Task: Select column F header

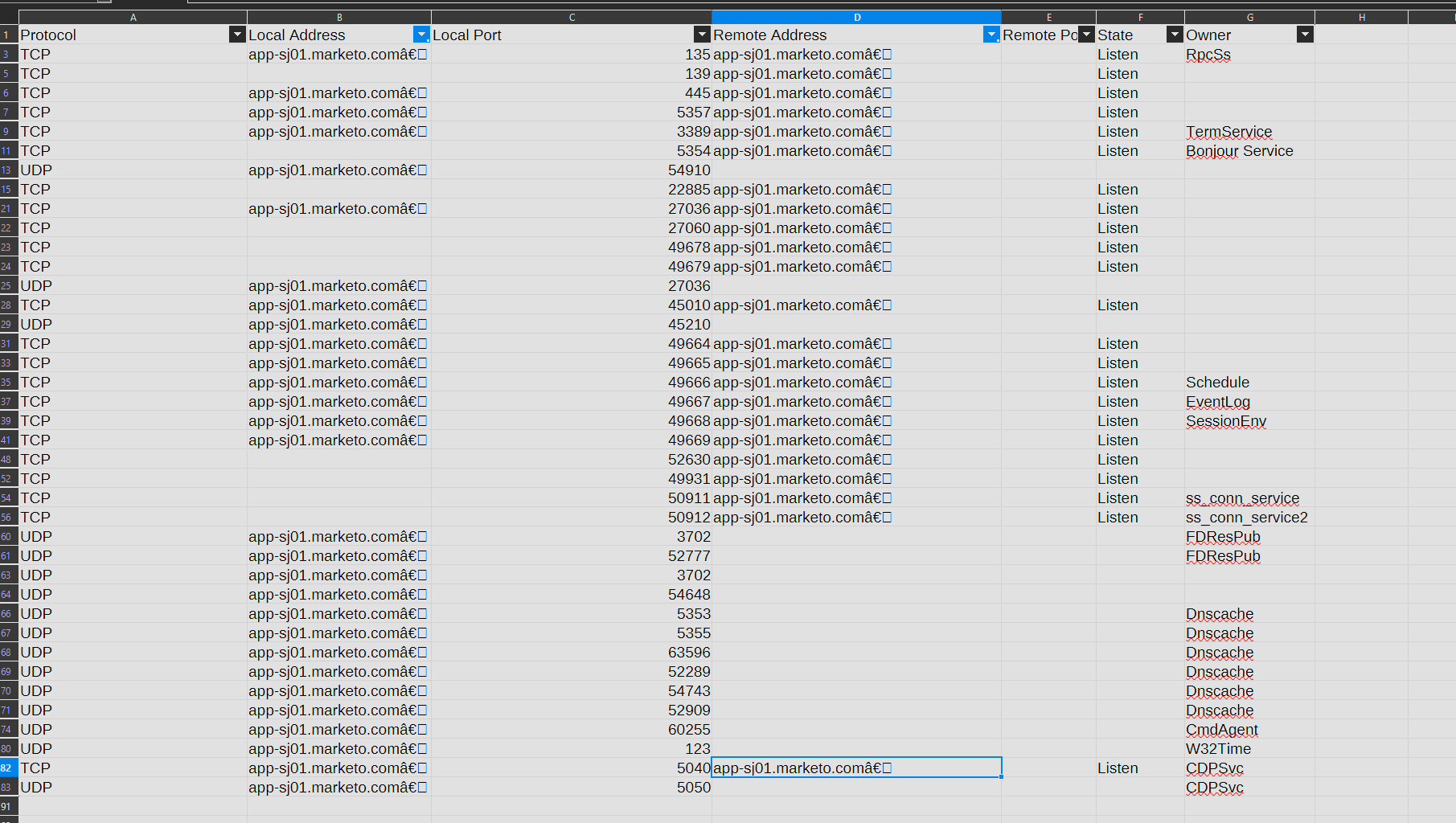Action: [1140, 17]
